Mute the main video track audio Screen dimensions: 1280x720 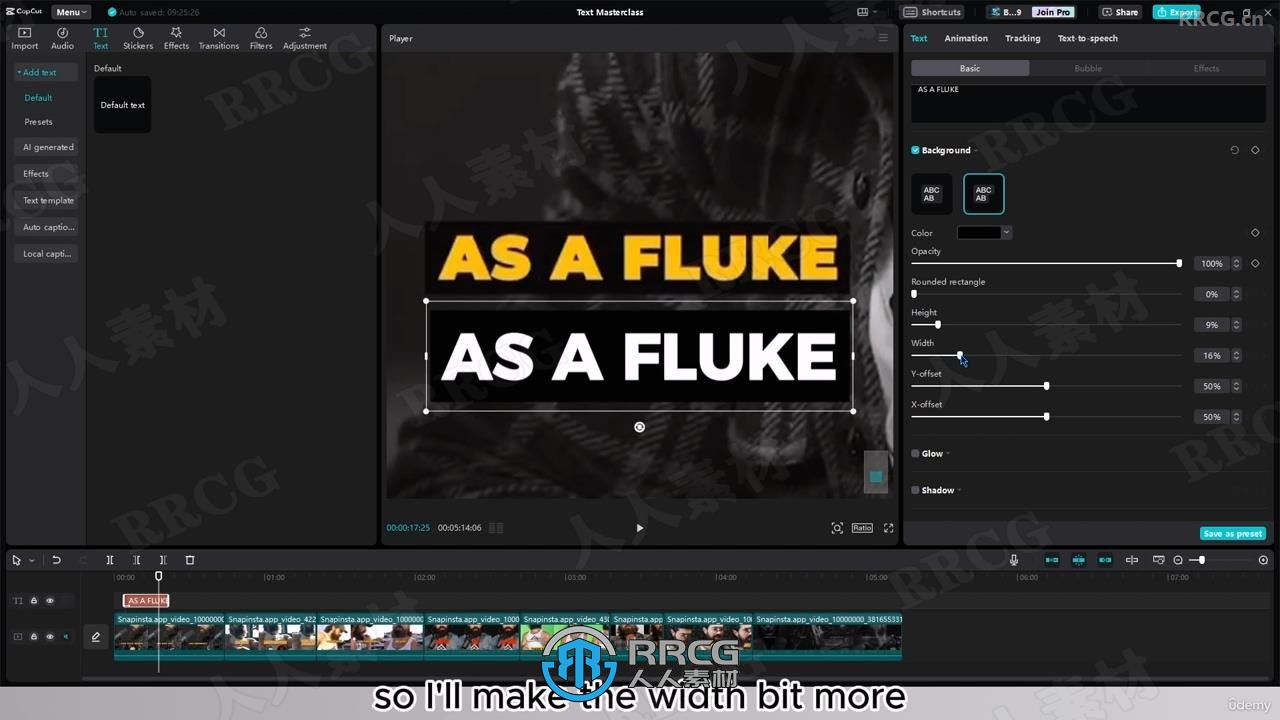[x=66, y=636]
